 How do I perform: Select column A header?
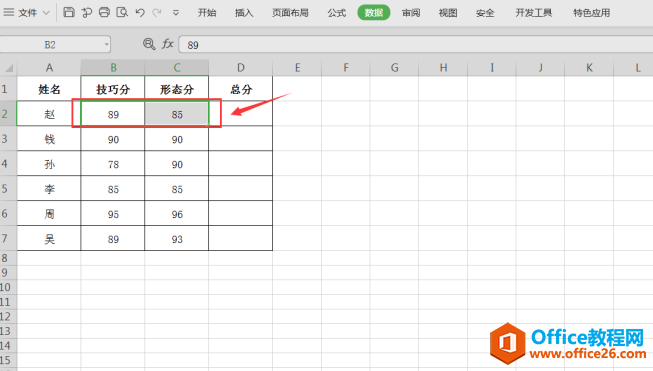(49, 67)
